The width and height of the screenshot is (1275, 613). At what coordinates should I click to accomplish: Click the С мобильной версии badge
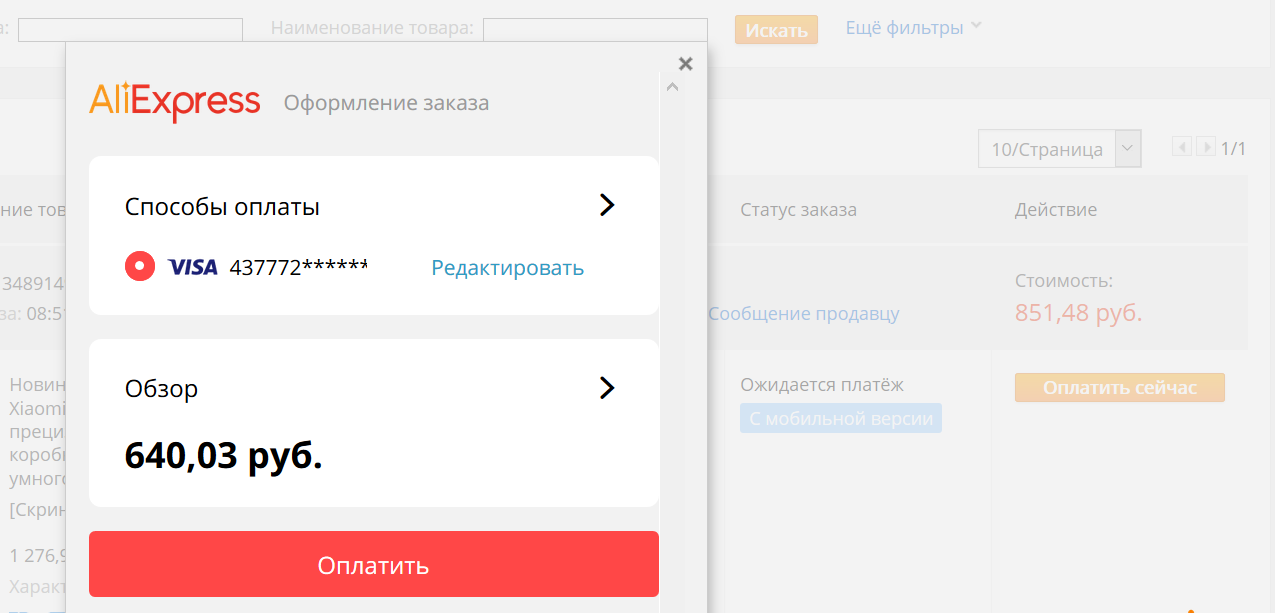[841, 419]
